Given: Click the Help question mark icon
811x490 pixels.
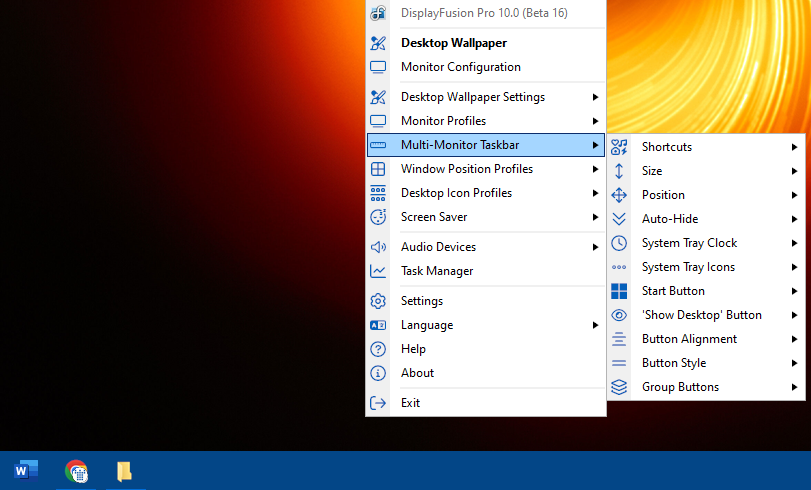Looking at the screenshot, I should click(378, 349).
